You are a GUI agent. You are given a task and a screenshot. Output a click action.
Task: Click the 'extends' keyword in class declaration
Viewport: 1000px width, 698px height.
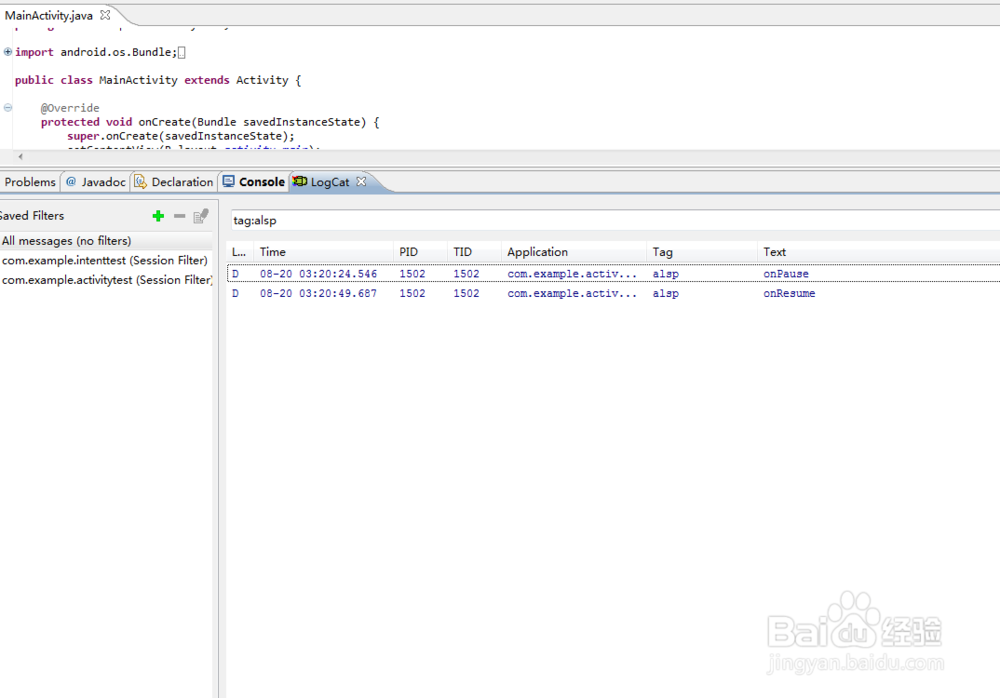pyautogui.click(x=207, y=80)
